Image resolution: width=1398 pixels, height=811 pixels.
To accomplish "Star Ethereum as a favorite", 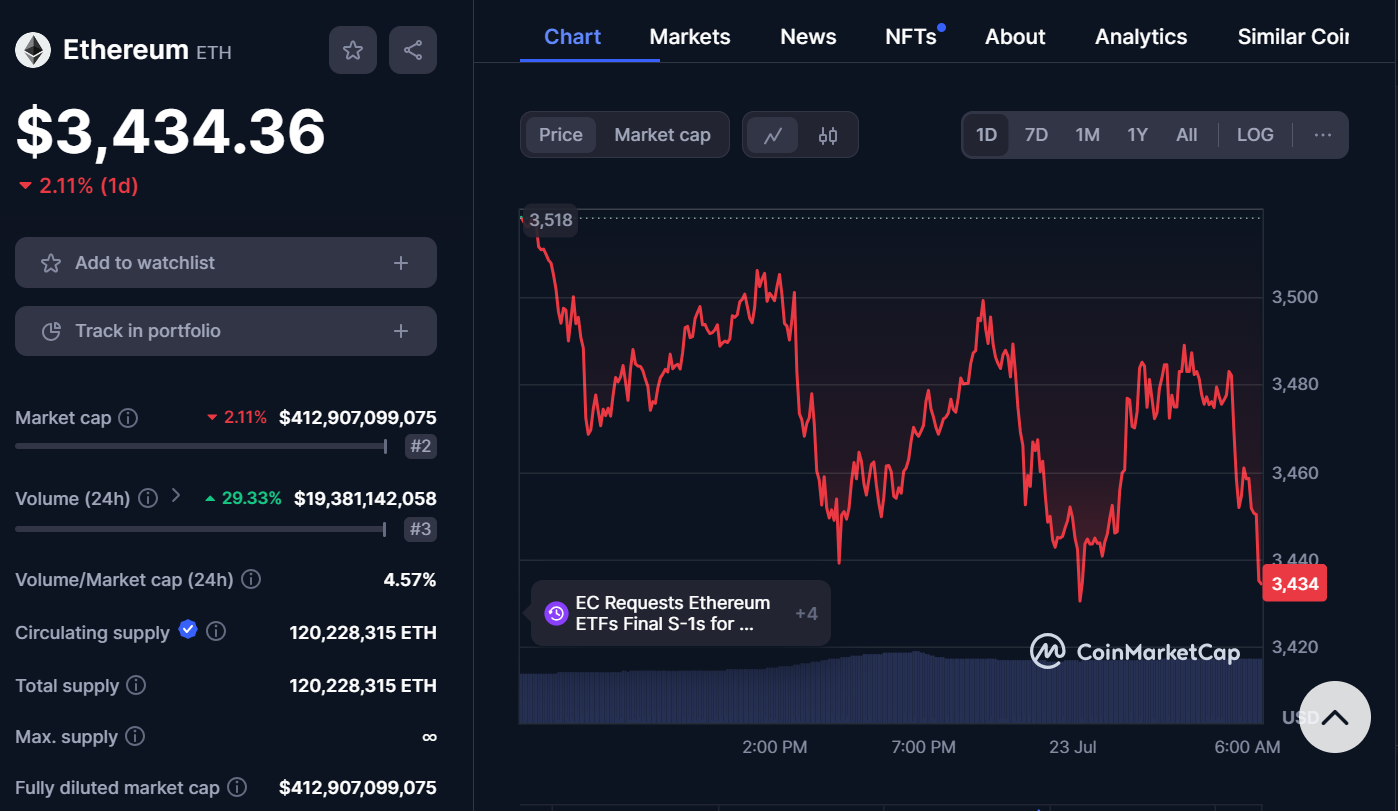I will pos(352,50).
